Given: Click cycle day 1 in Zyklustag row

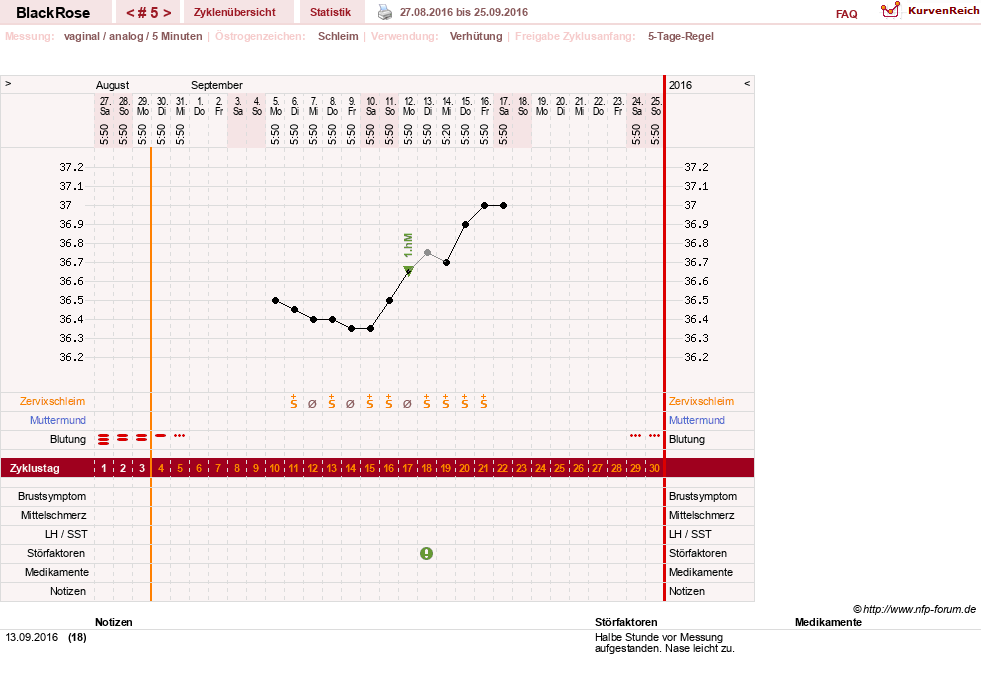Looking at the screenshot, I should pos(104,468).
